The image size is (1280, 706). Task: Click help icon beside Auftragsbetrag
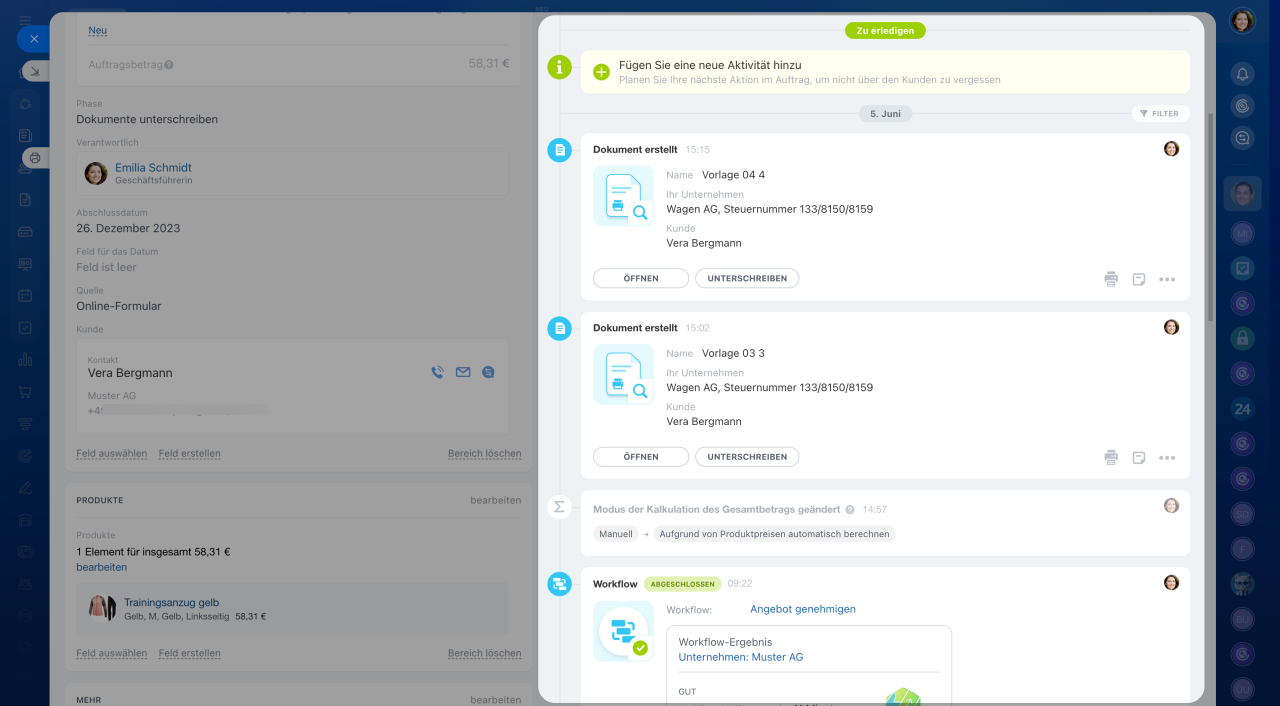click(x=169, y=65)
